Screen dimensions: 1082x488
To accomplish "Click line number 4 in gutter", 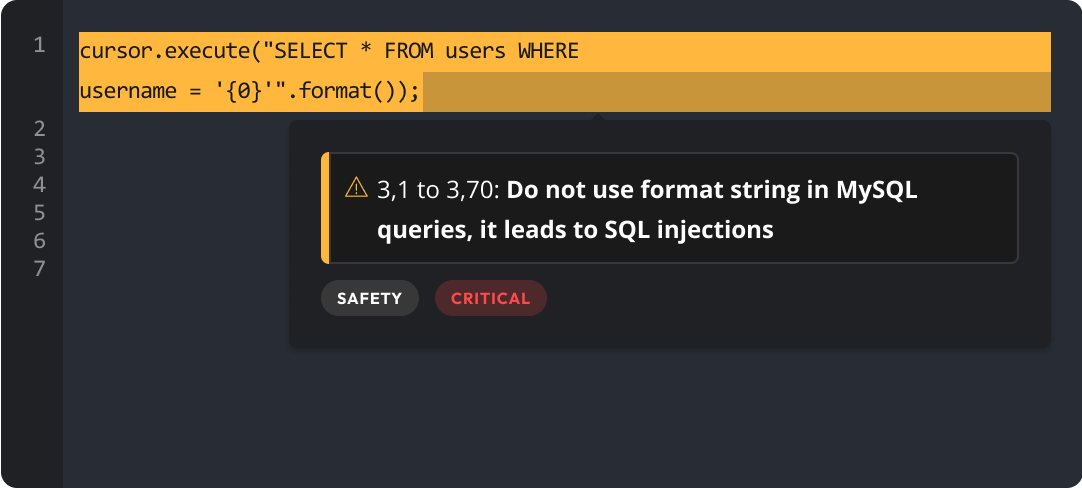I will (x=39, y=185).
